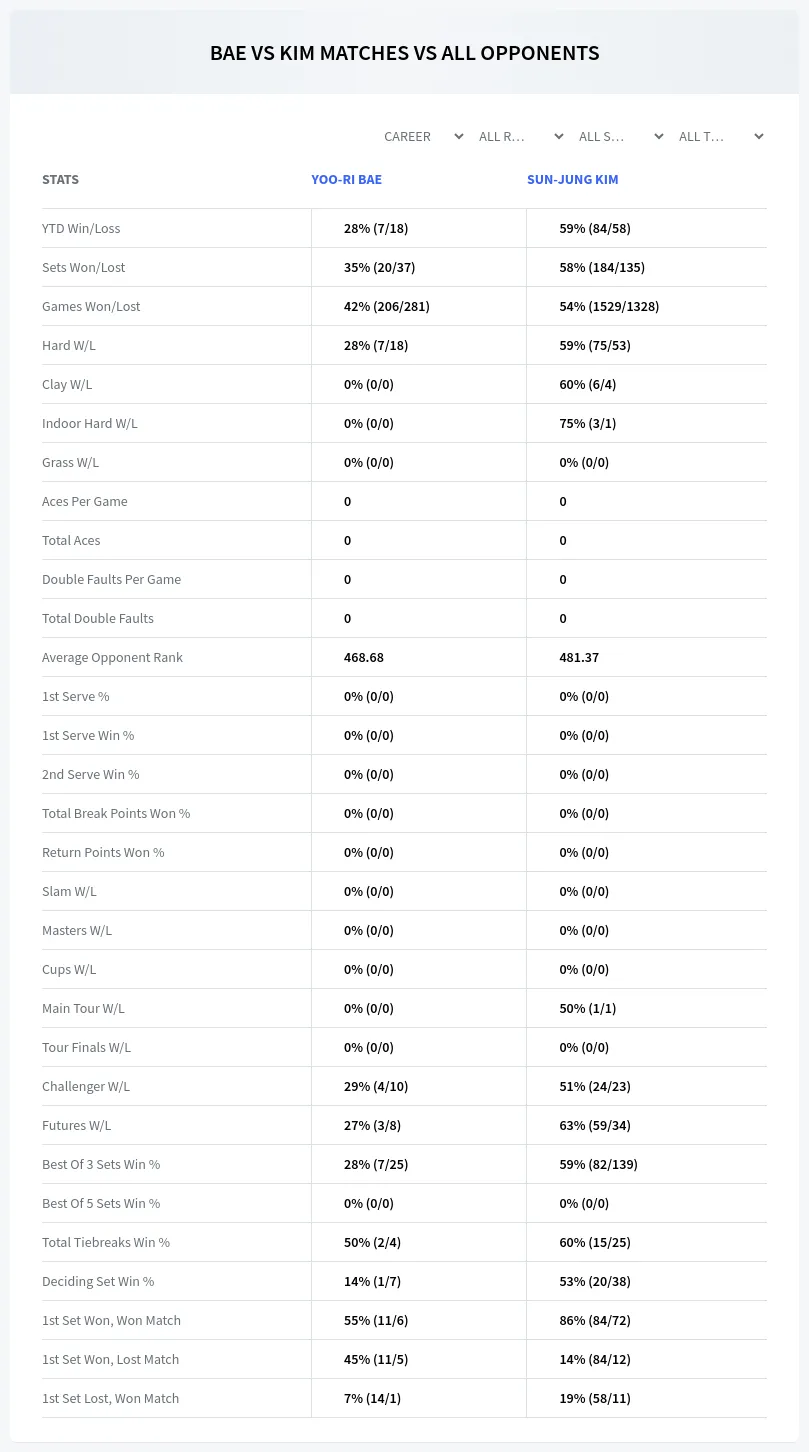
Task: Select the Total Tiebreaks Win % label
Action: (x=106, y=1242)
